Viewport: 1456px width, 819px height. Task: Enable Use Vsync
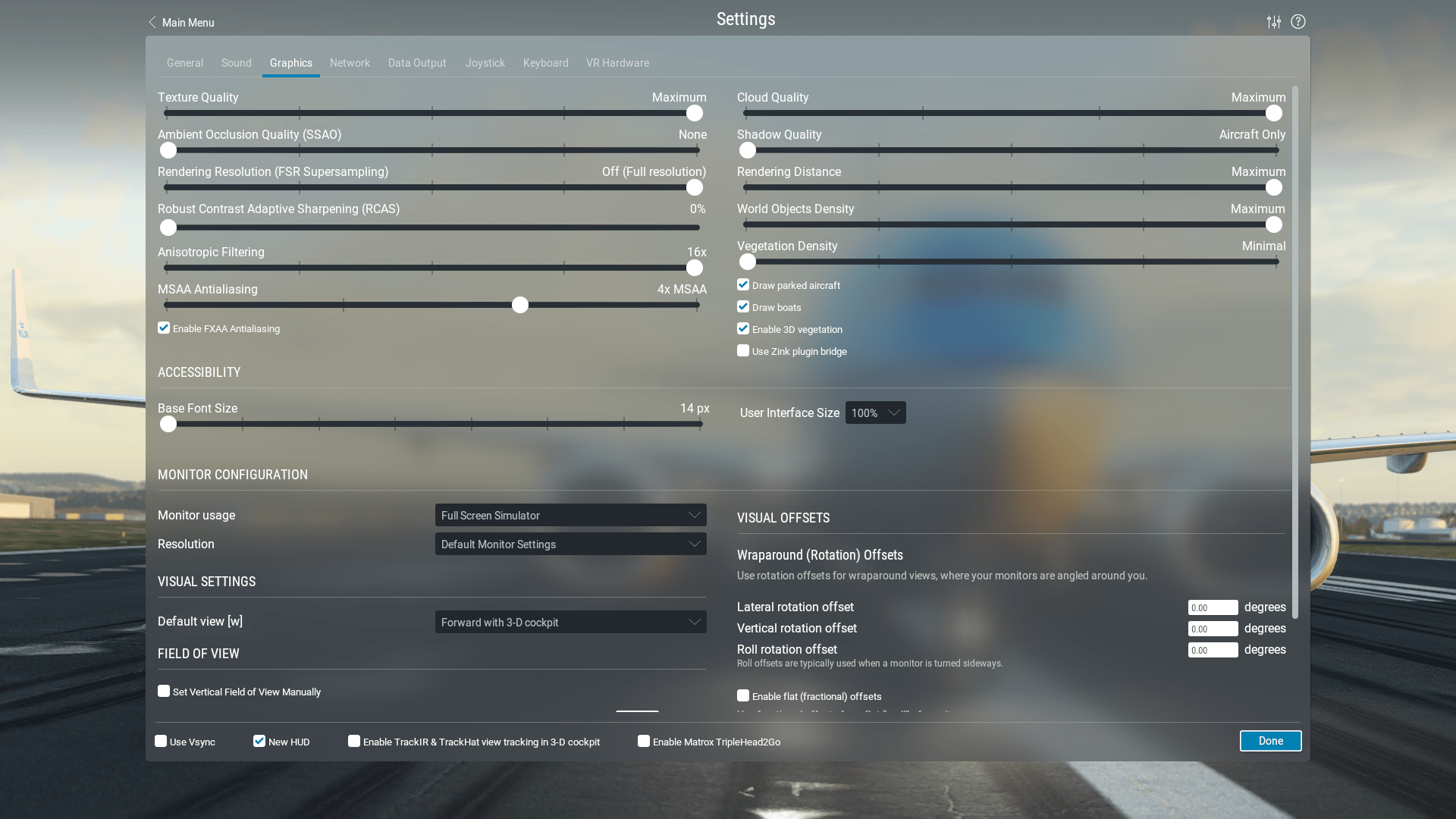point(161,740)
